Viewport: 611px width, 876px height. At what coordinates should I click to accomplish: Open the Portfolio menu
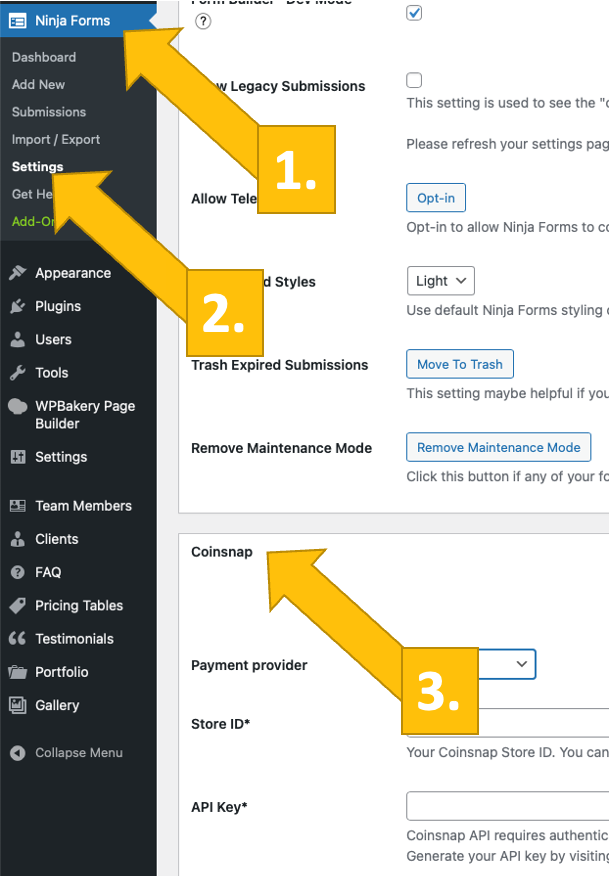point(61,672)
